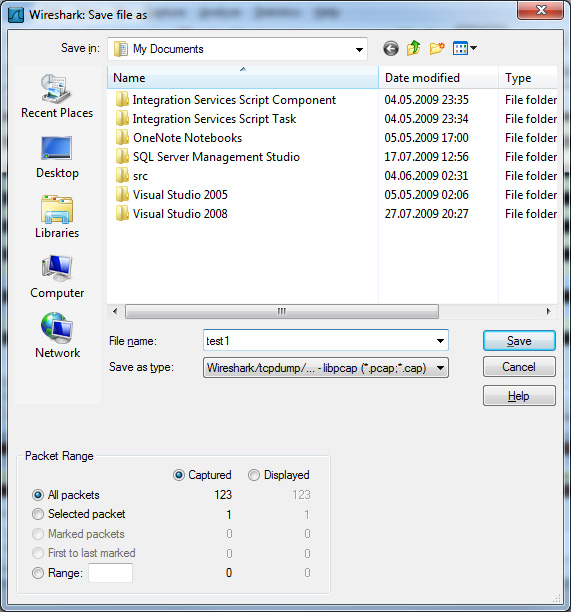Screen dimensions: 571x612
Task: Select the Integration Services Script Task folder icon
Action: [122, 119]
